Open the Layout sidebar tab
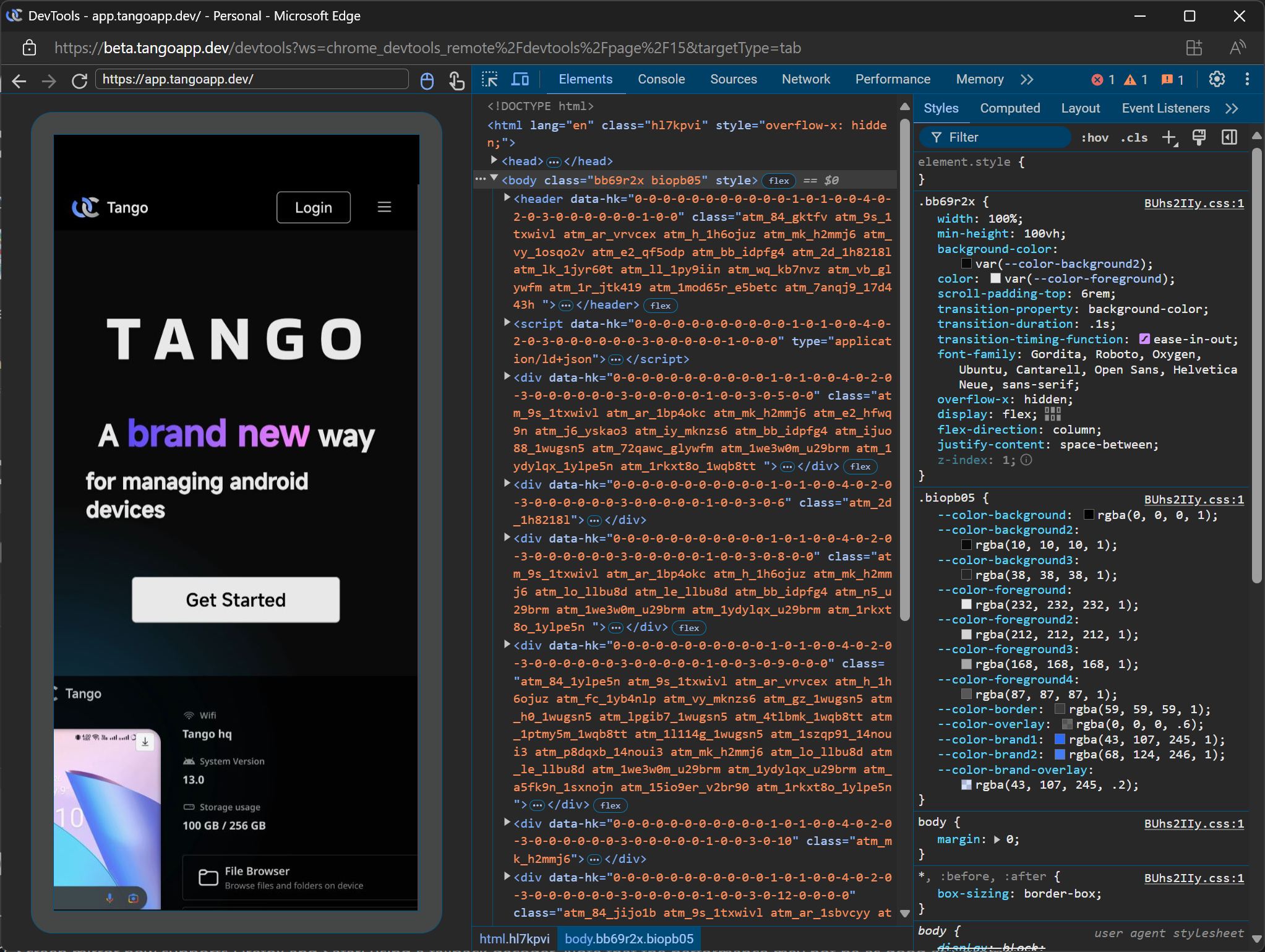The width and height of the screenshot is (1265, 952). click(x=1081, y=108)
